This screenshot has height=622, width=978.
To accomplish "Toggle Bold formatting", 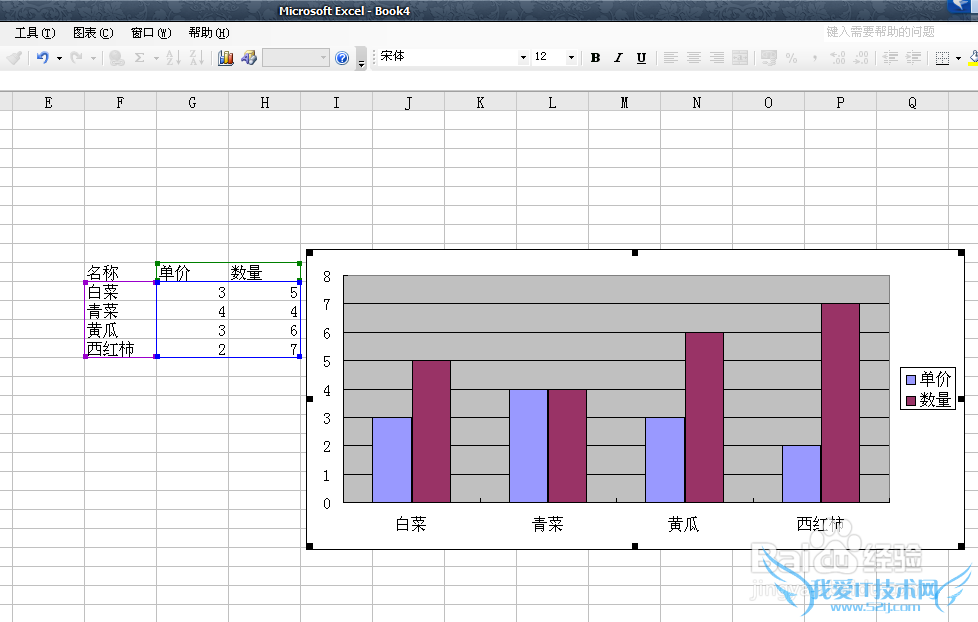I will tap(595, 58).
